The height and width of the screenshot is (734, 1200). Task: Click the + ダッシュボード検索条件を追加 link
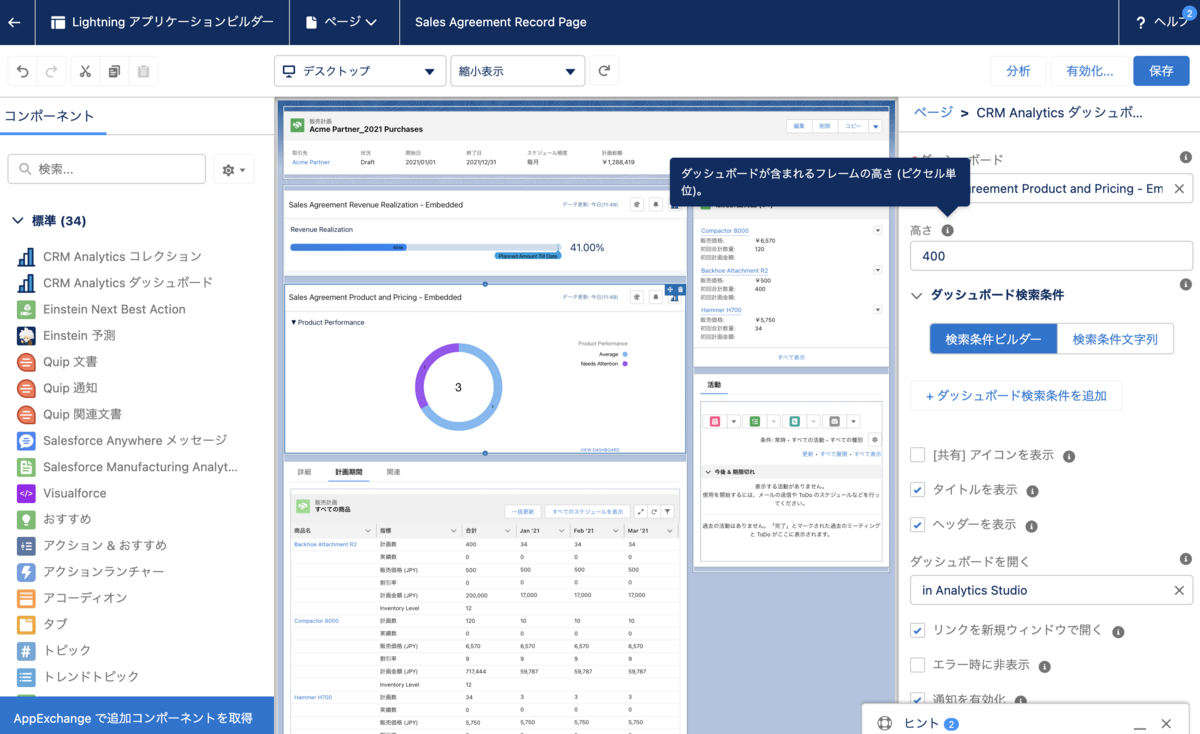pyautogui.click(x=1016, y=396)
